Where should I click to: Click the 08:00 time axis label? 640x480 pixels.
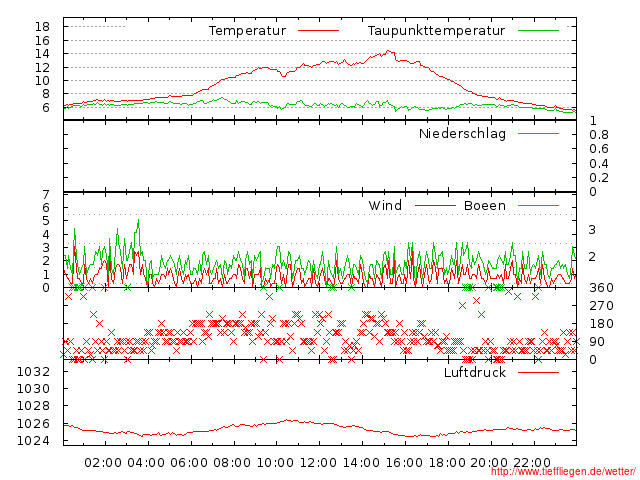click(x=232, y=463)
